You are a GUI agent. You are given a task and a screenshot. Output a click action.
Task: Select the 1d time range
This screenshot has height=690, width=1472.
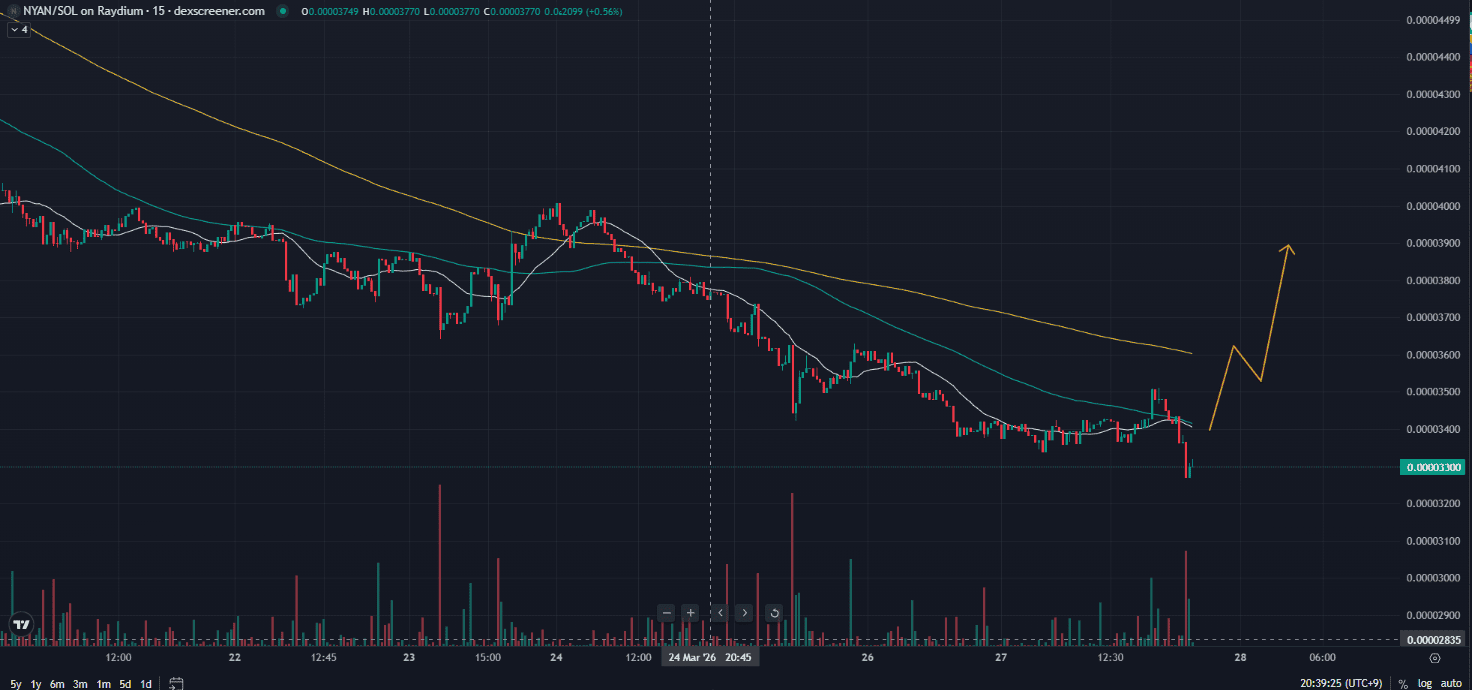[146, 684]
